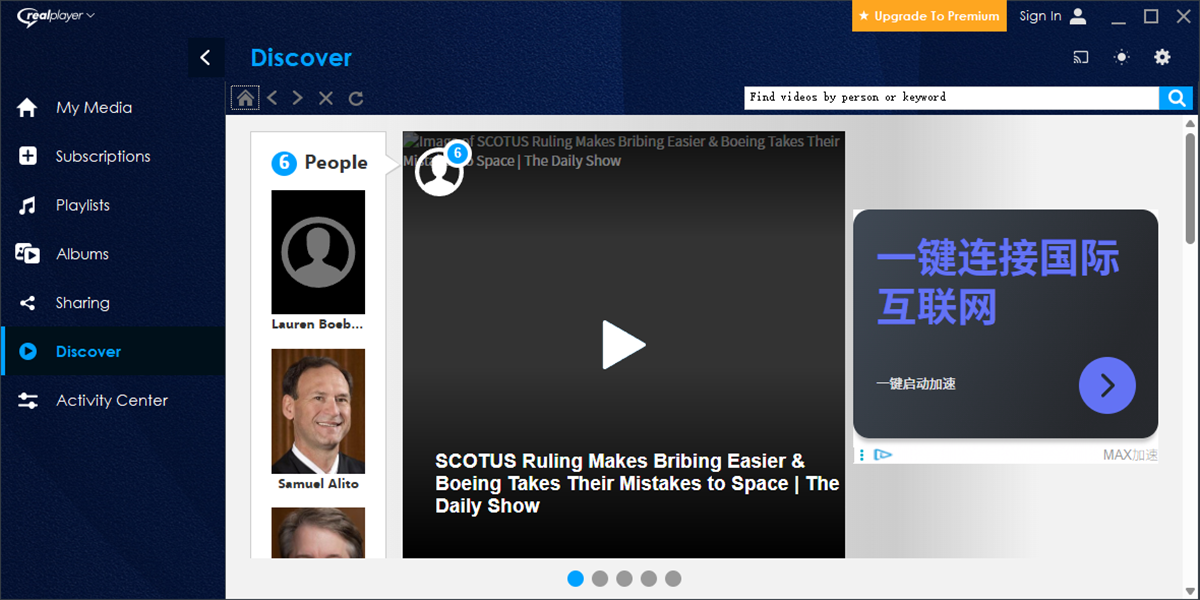Collapse the sidebar with back chevron
The height and width of the screenshot is (600, 1200).
click(206, 57)
